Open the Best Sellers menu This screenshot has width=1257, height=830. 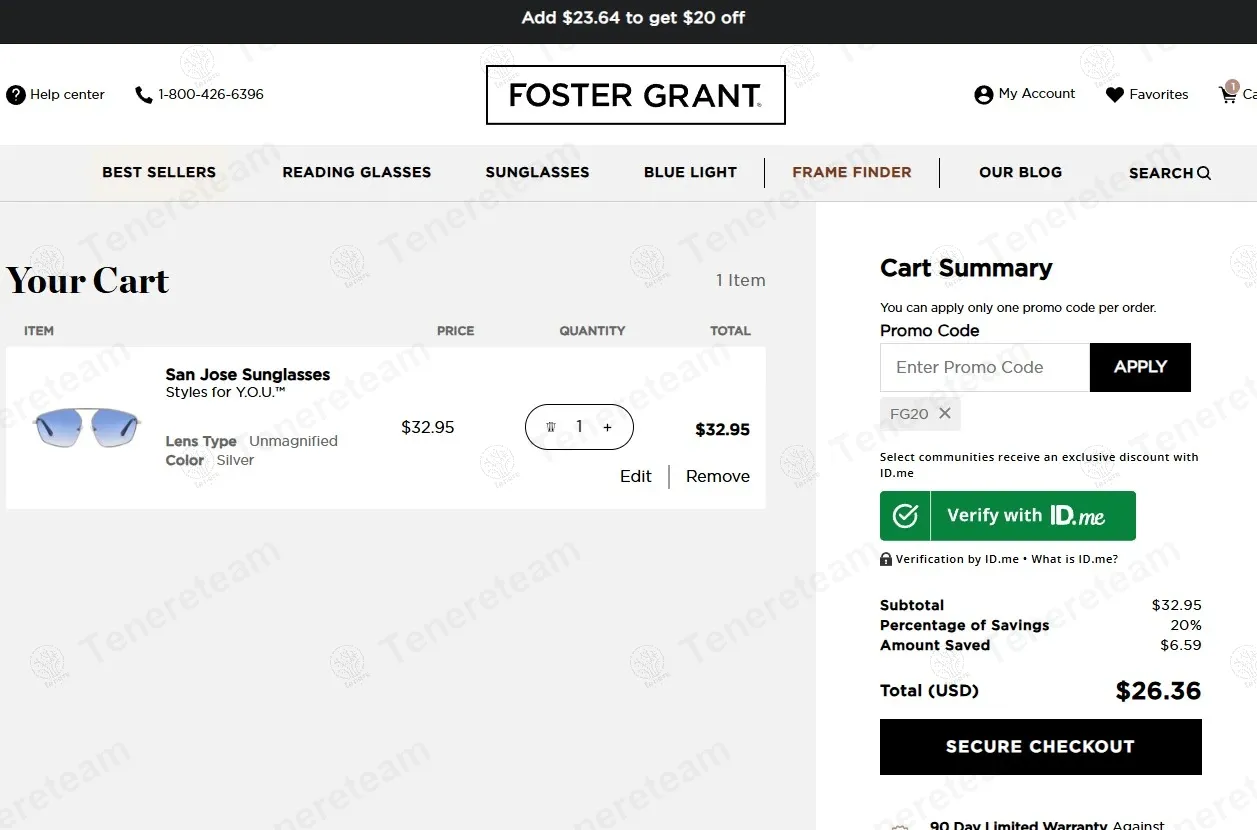click(x=159, y=172)
